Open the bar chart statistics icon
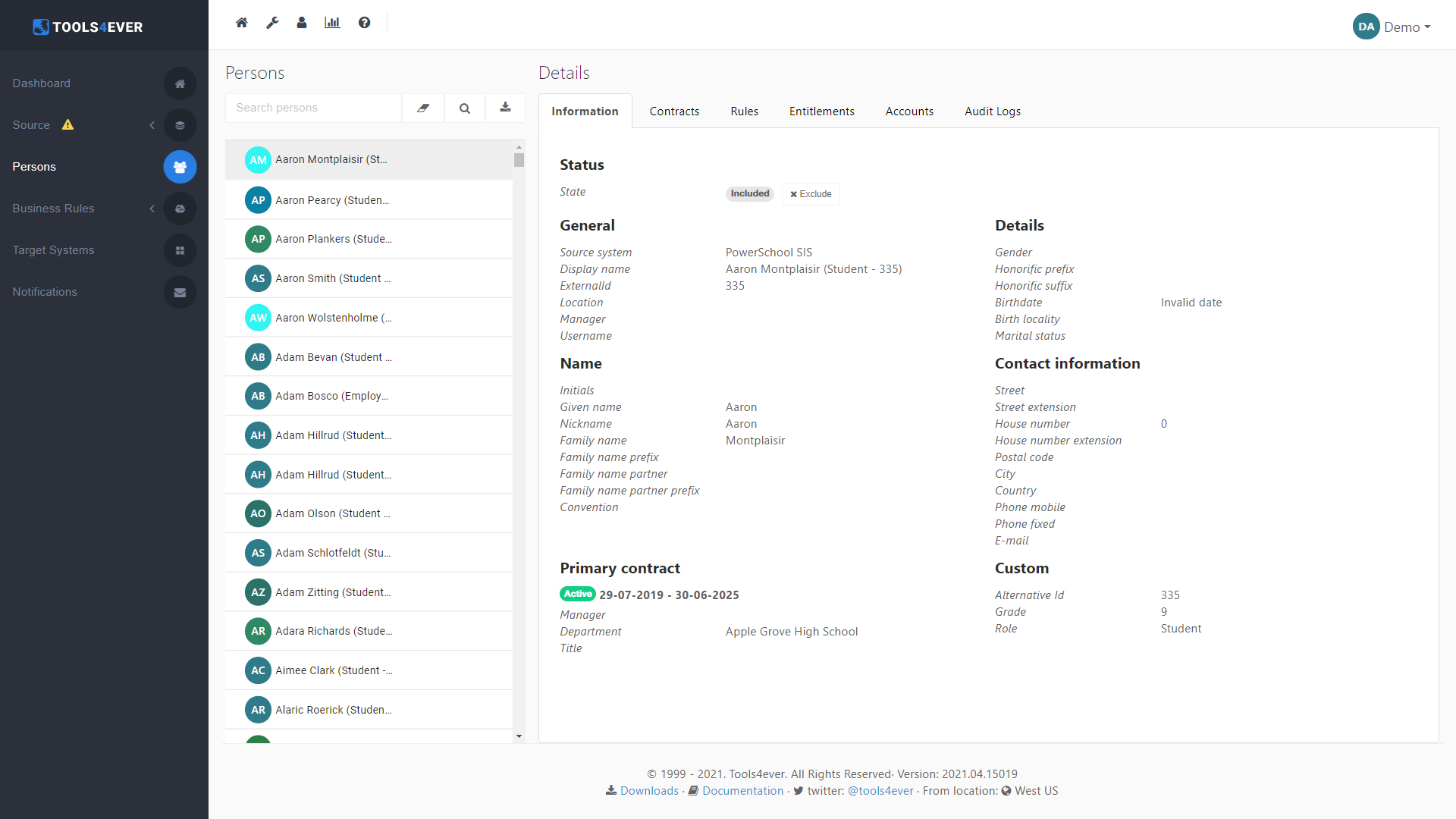 click(x=332, y=23)
